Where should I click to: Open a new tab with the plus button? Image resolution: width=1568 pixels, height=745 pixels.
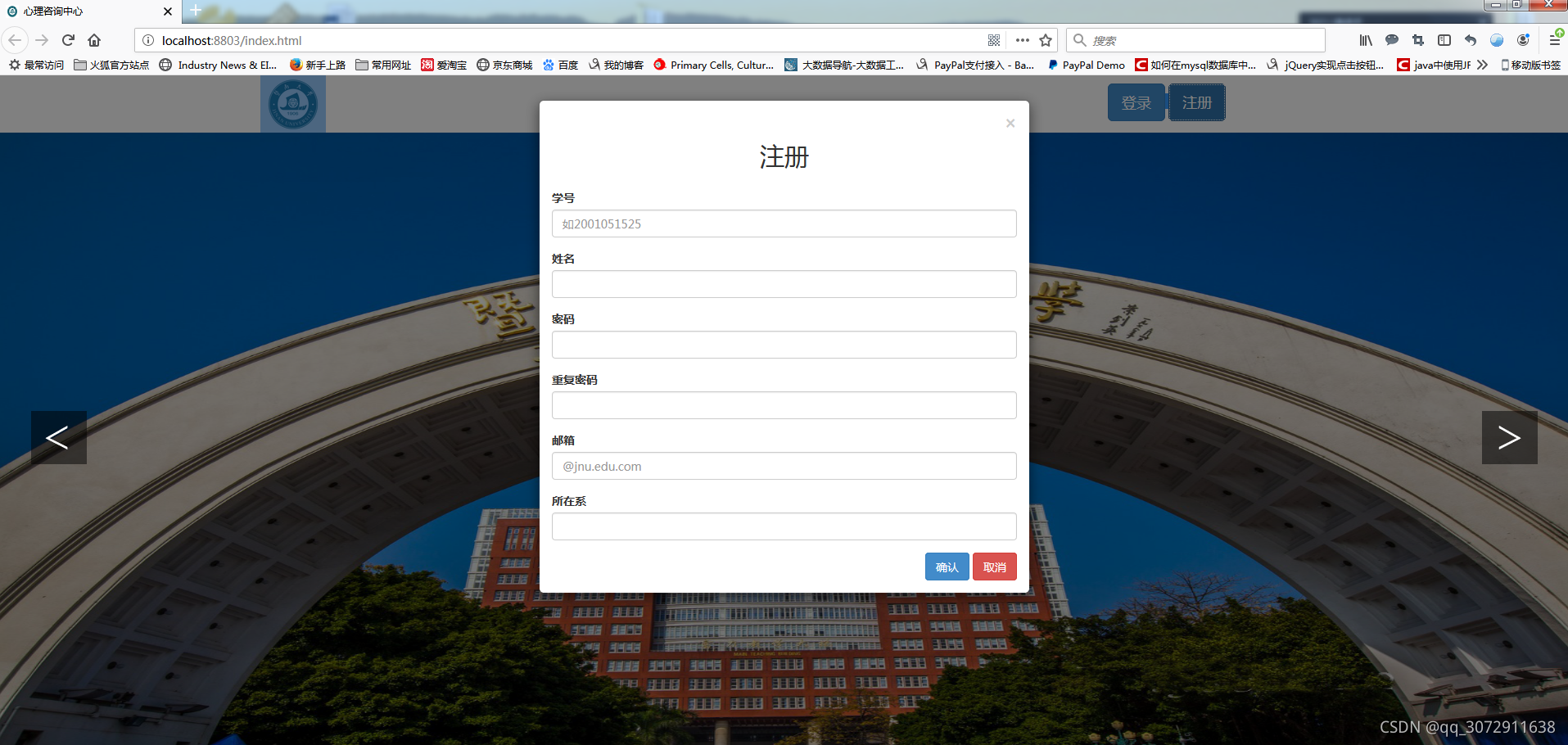[196, 11]
